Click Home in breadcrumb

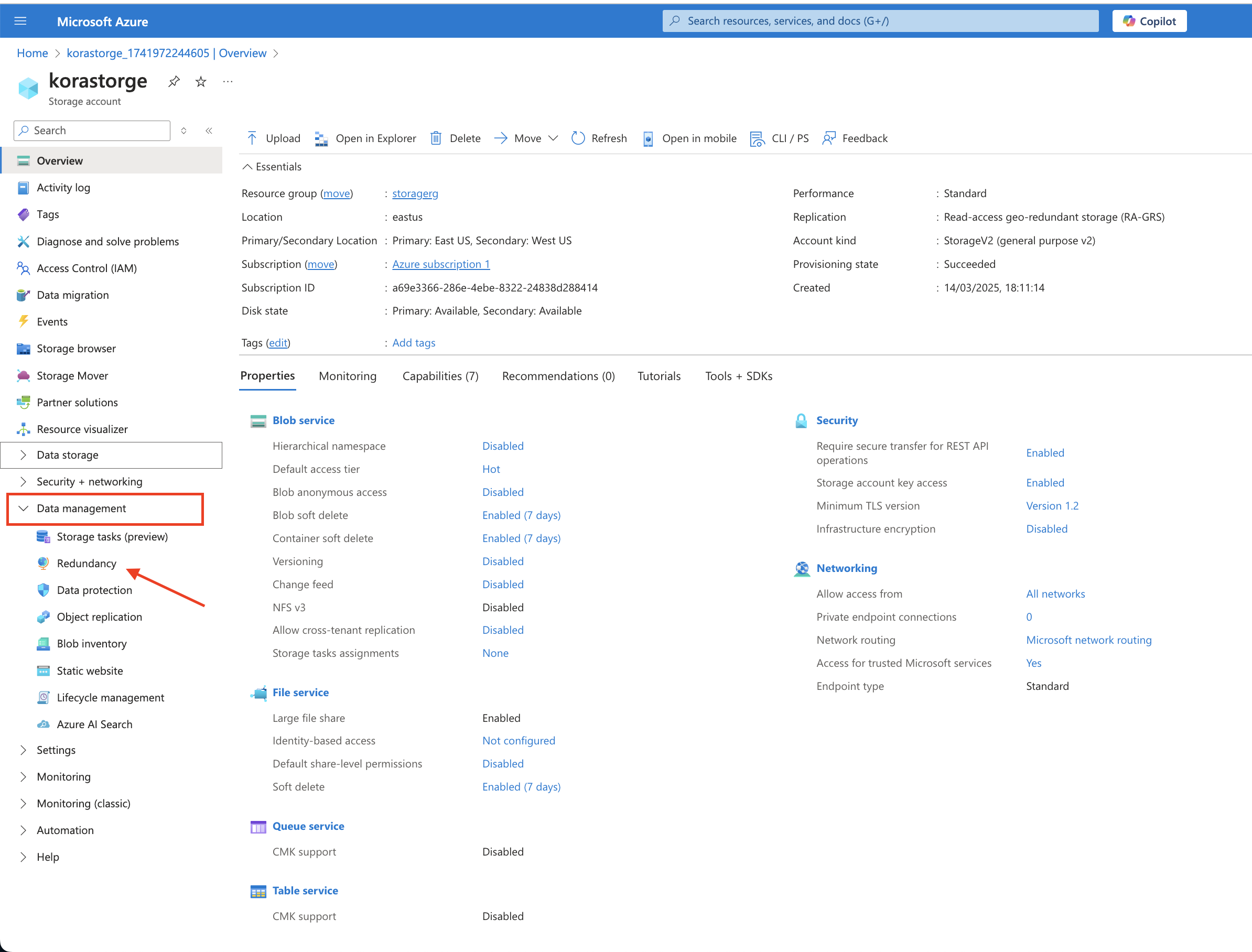pos(33,53)
